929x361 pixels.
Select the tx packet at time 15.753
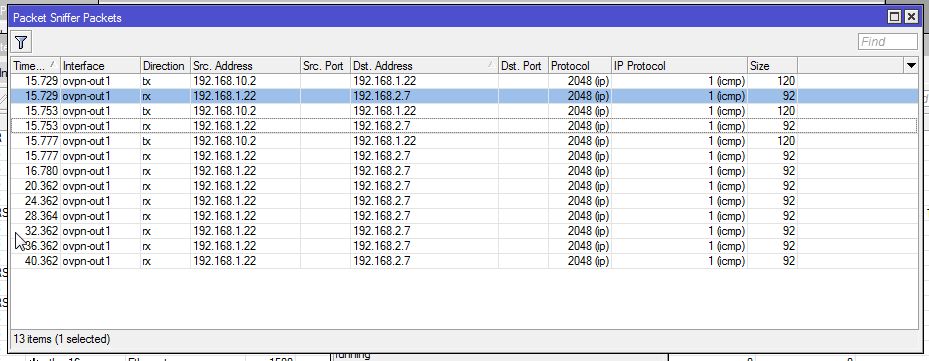[x=464, y=111]
